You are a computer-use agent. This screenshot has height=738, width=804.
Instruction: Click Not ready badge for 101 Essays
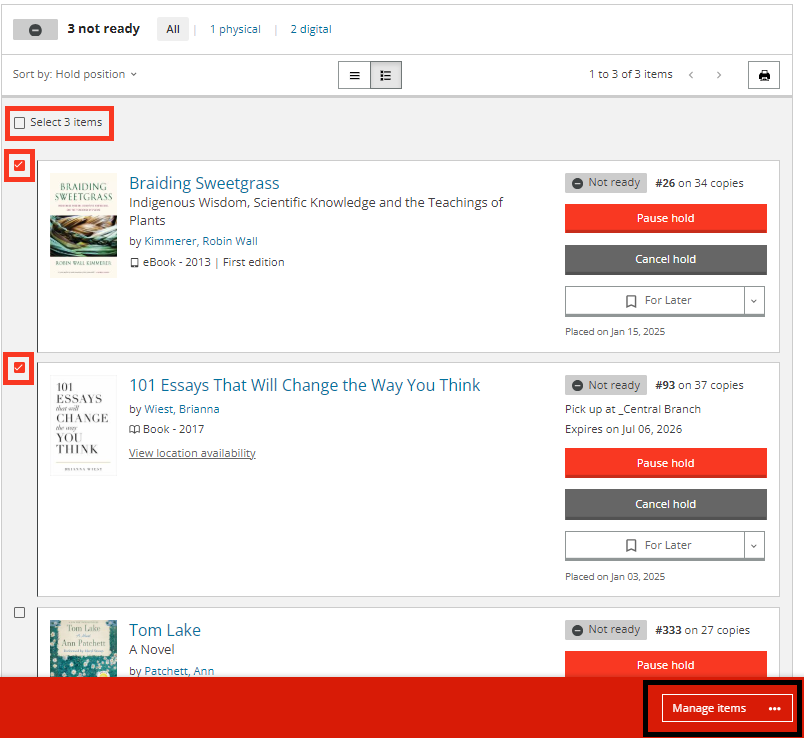click(607, 385)
